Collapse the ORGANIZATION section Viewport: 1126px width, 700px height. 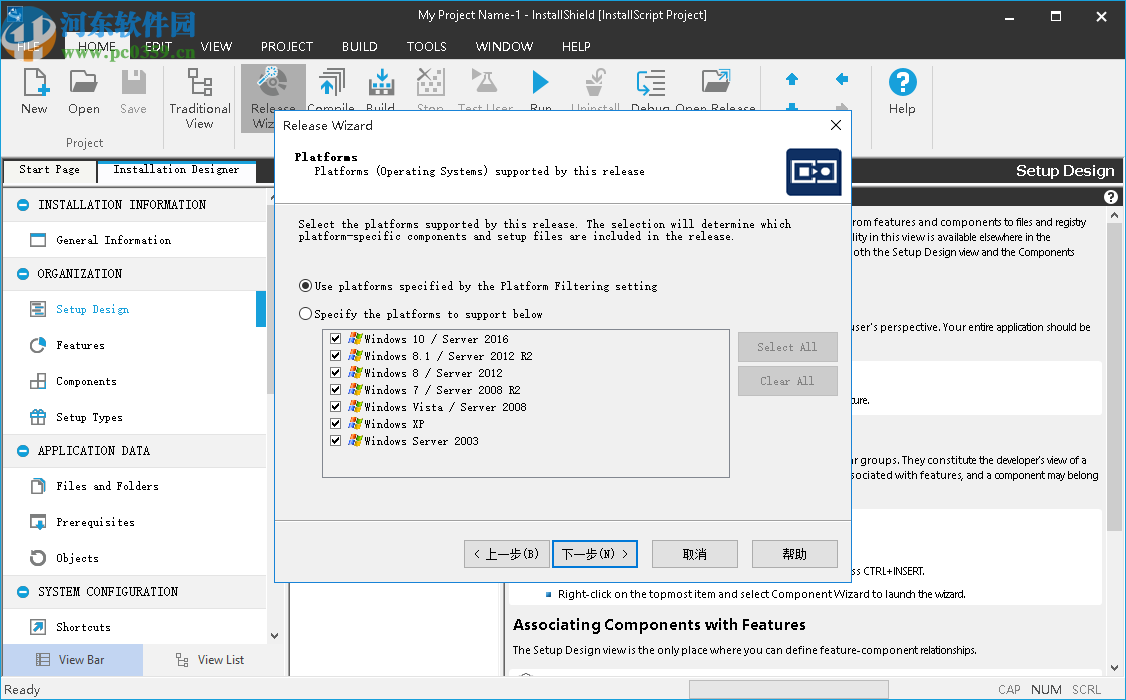[x=22, y=273]
